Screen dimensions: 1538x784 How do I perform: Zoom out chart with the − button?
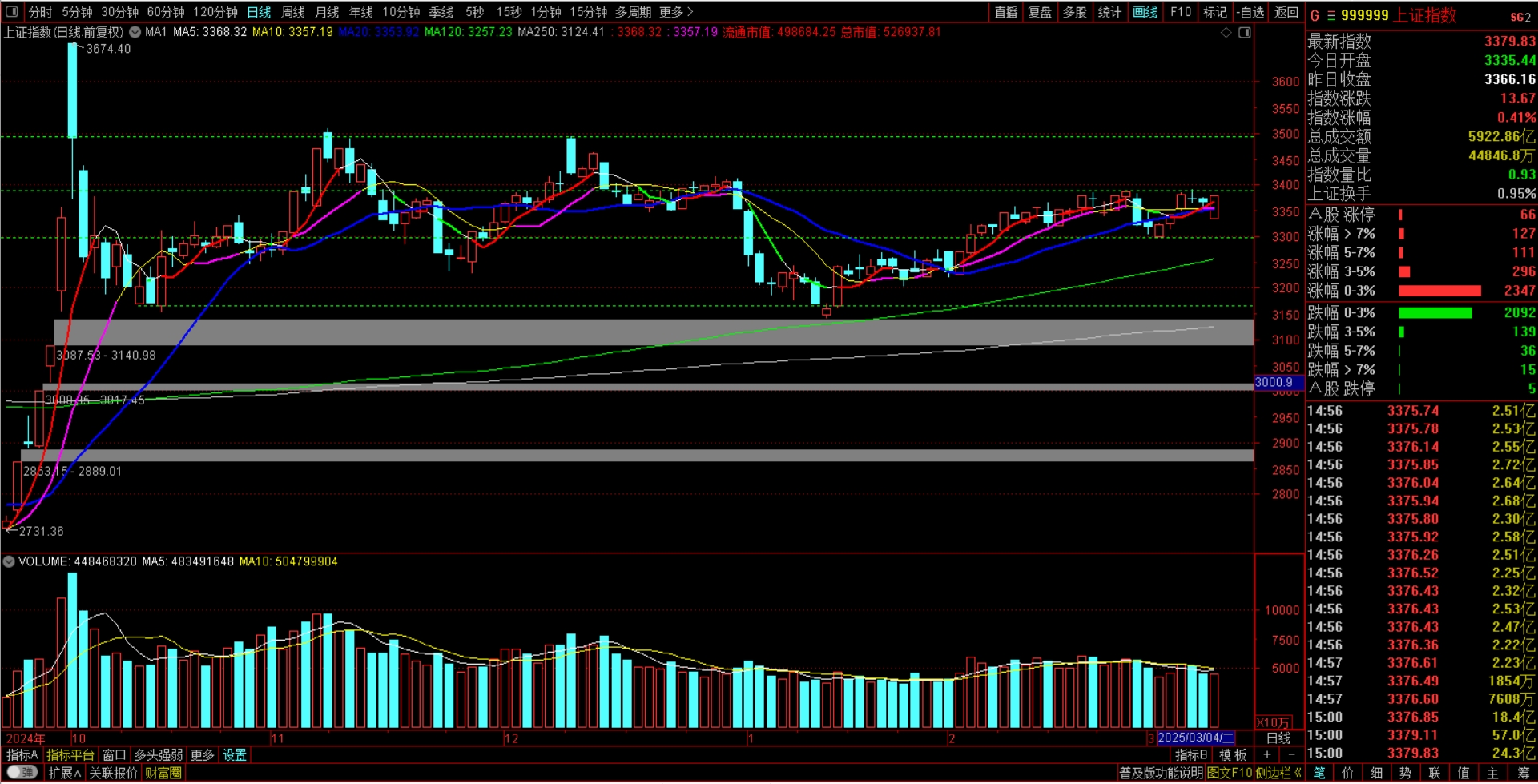point(1291,755)
